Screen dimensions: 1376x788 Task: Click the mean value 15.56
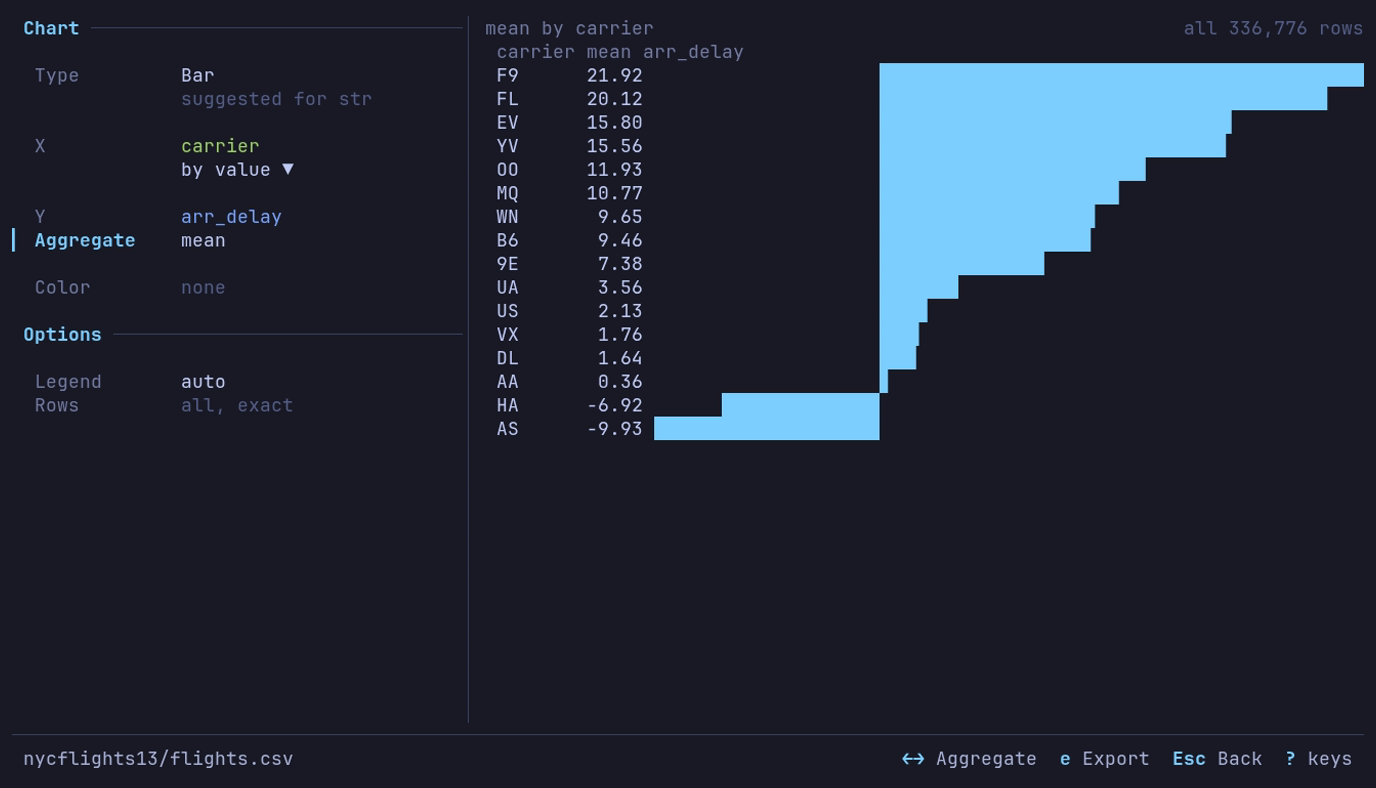(x=615, y=146)
